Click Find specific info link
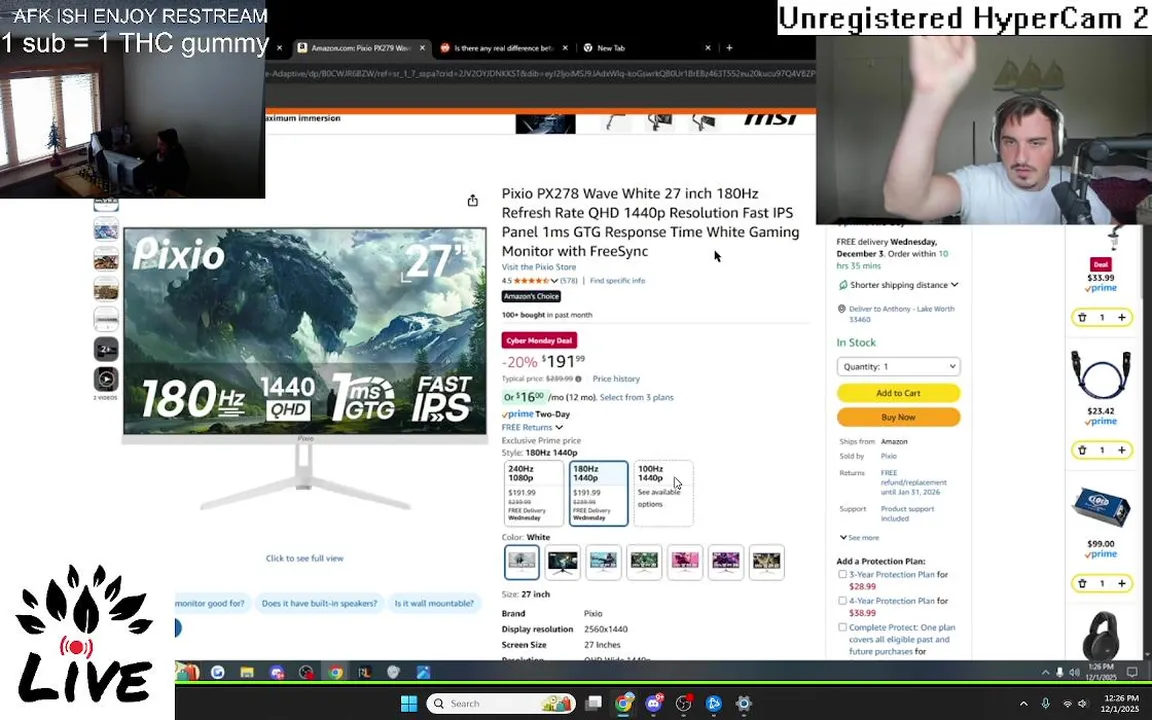 pyautogui.click(x=617, y=281)
